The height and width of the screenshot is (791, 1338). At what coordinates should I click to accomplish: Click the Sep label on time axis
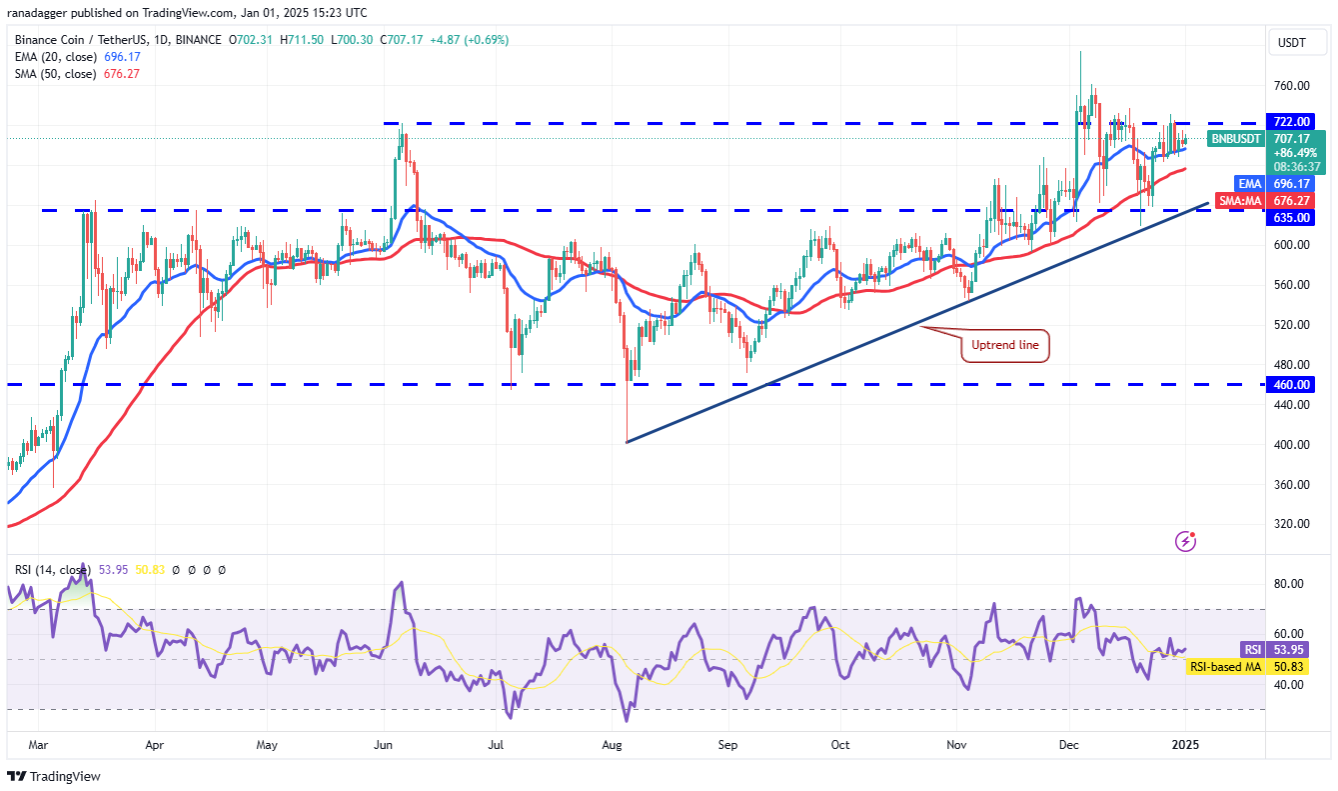click(x=728, y=745)
